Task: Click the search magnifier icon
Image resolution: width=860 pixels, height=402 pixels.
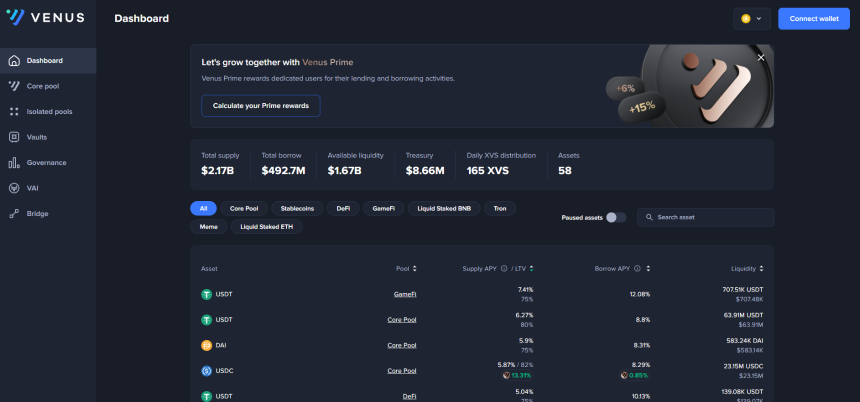Action: [x=649, y=218]
